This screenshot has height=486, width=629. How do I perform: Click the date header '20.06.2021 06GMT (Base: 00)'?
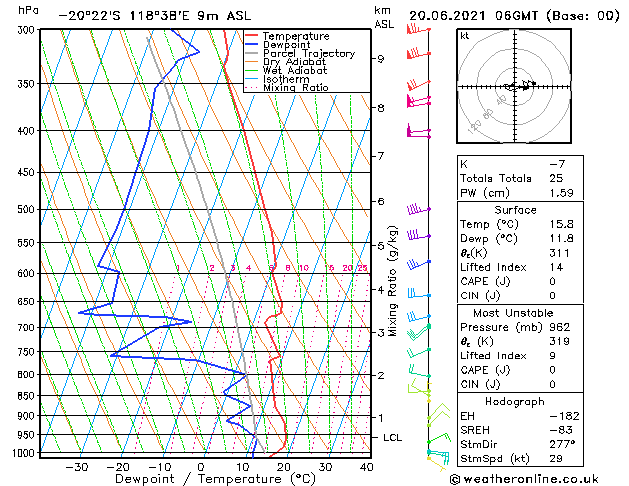pos(514,16)
